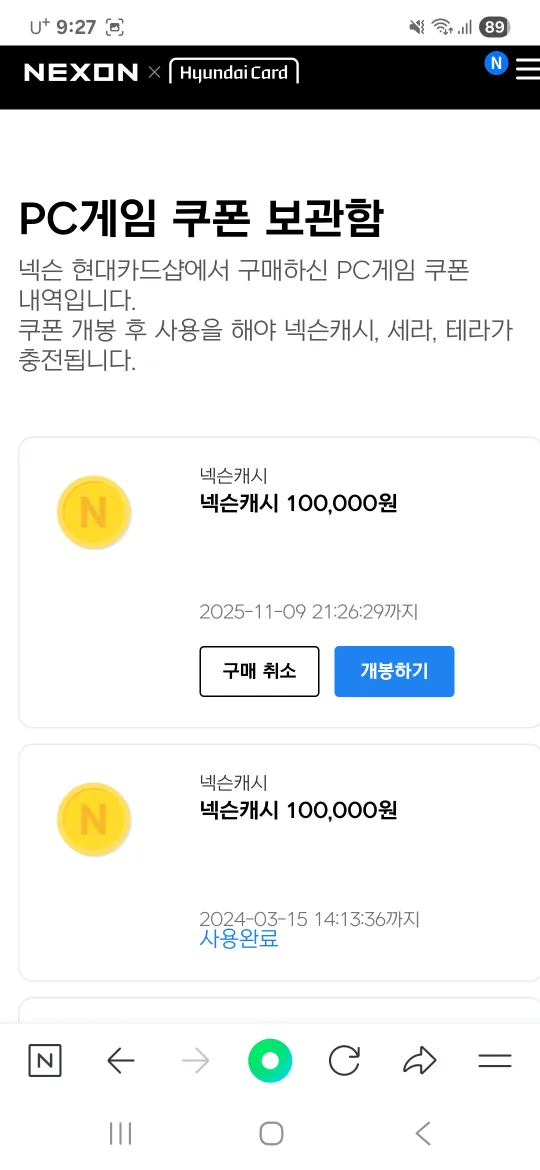Go forward using browser right arrow
Screen dimensions: 540x1170
pyautogui.click(x=195, y=1060)
